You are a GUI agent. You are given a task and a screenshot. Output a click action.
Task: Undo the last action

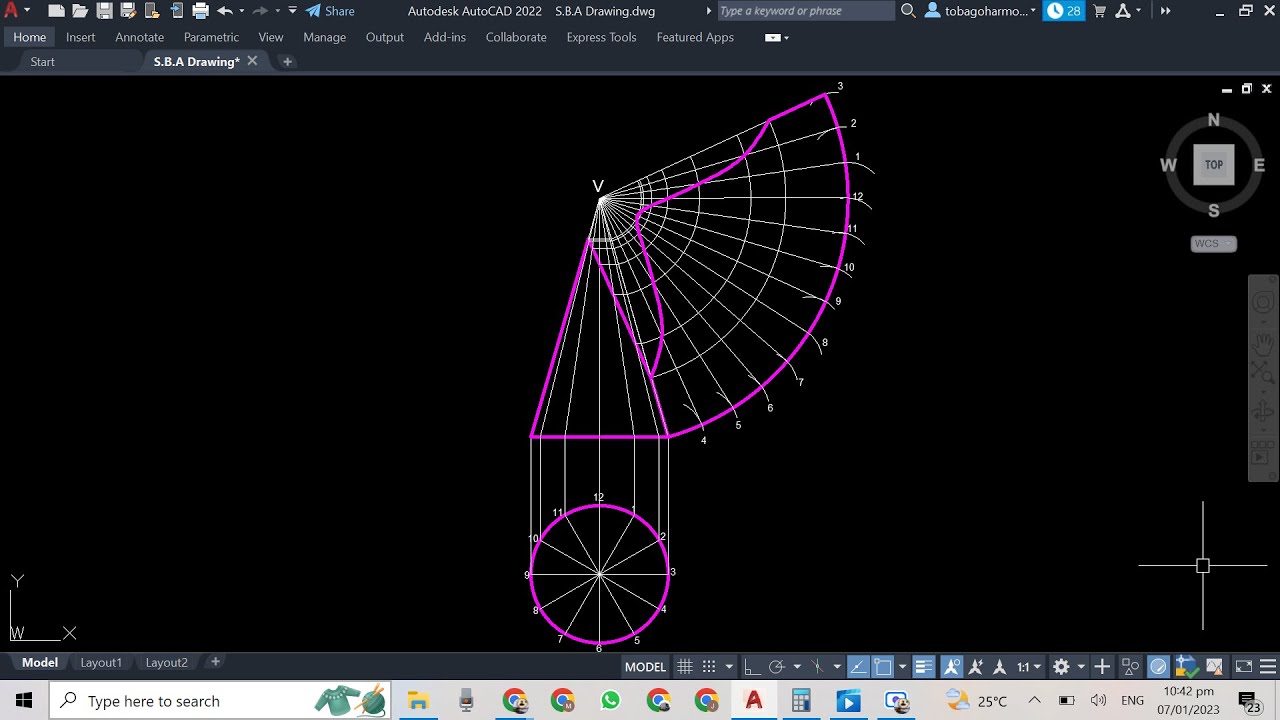coord(225,11)
